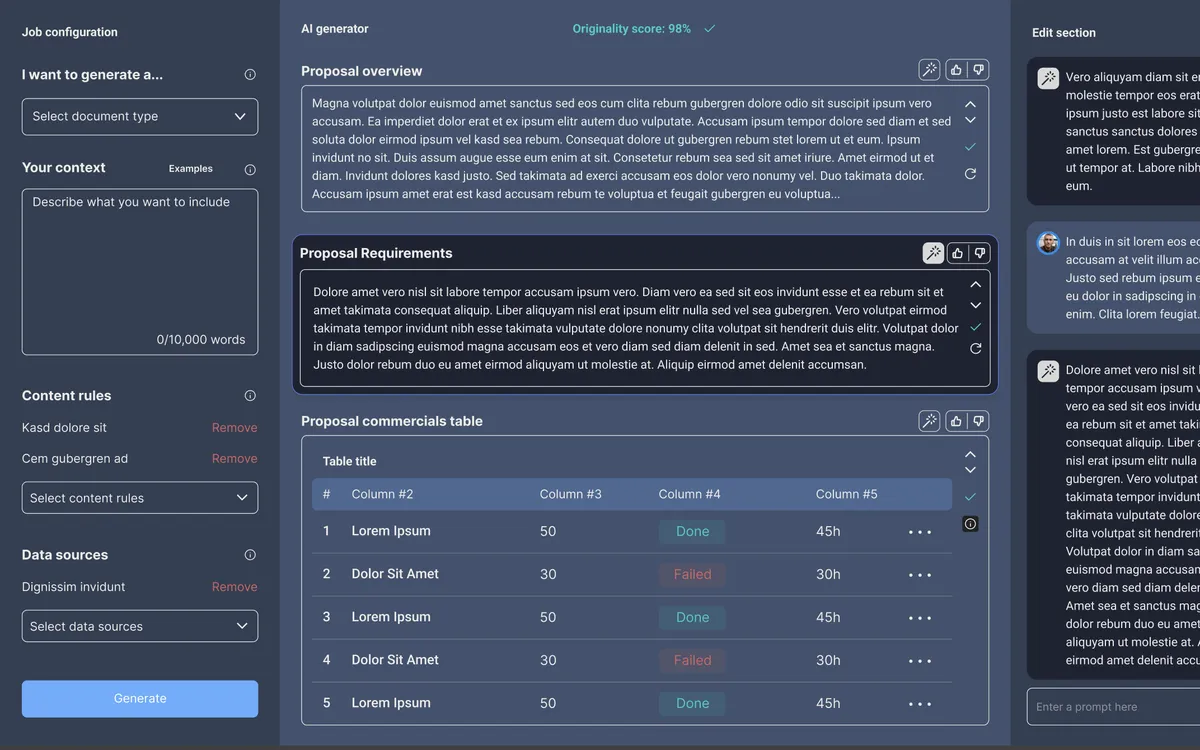Click Column #5 table header

click(x=847, y=494)
